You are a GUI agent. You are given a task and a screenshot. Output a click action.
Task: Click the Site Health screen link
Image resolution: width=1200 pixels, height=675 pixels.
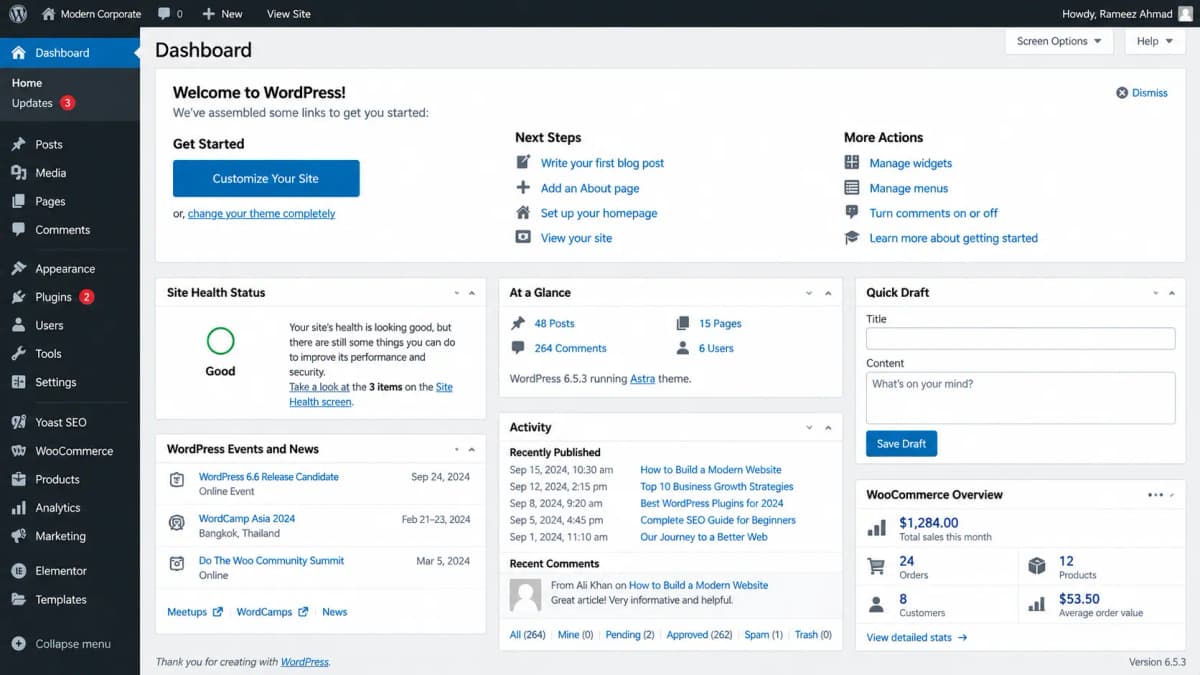click(371, 394)
